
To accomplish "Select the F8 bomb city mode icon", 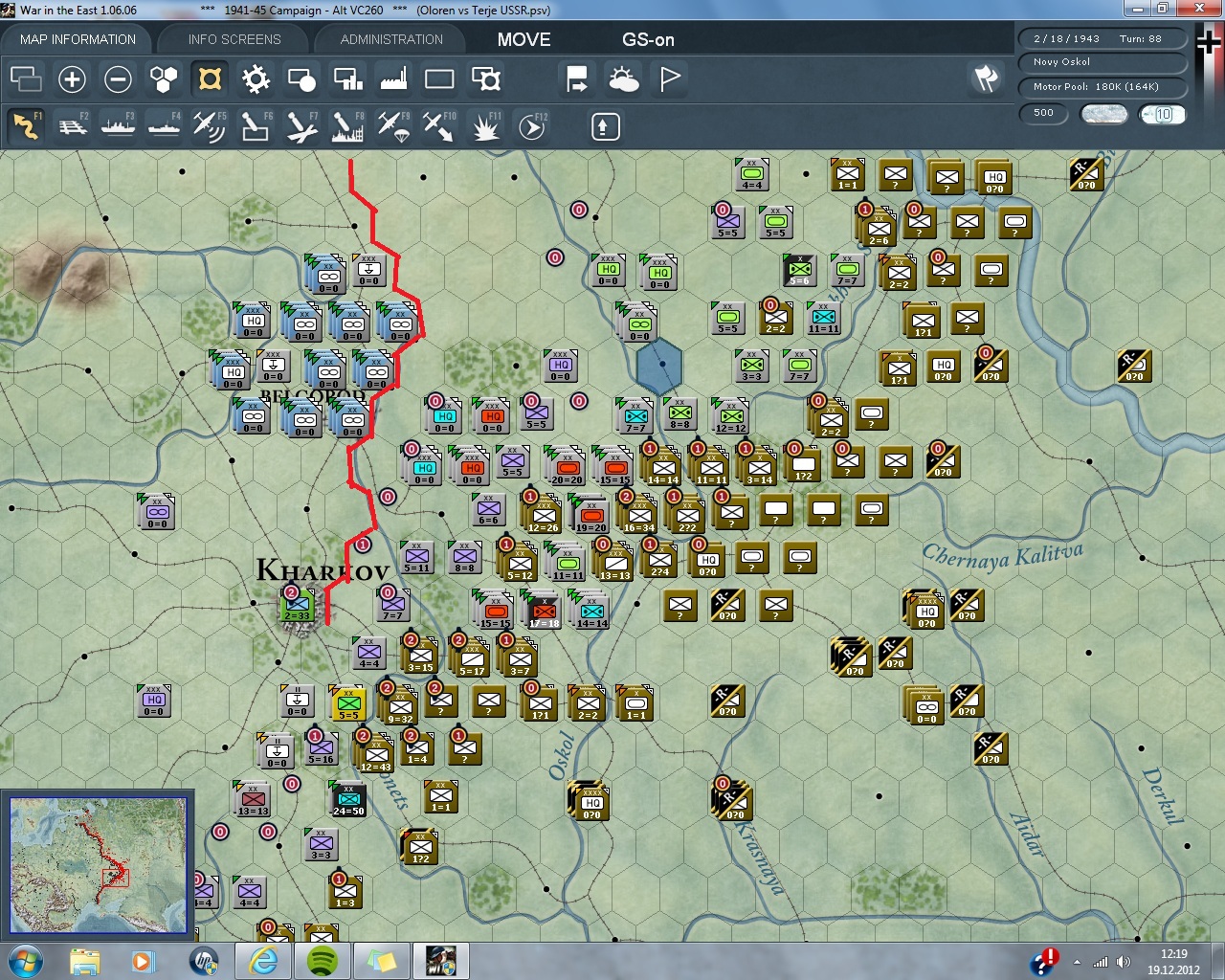I will tap(347, 126).
